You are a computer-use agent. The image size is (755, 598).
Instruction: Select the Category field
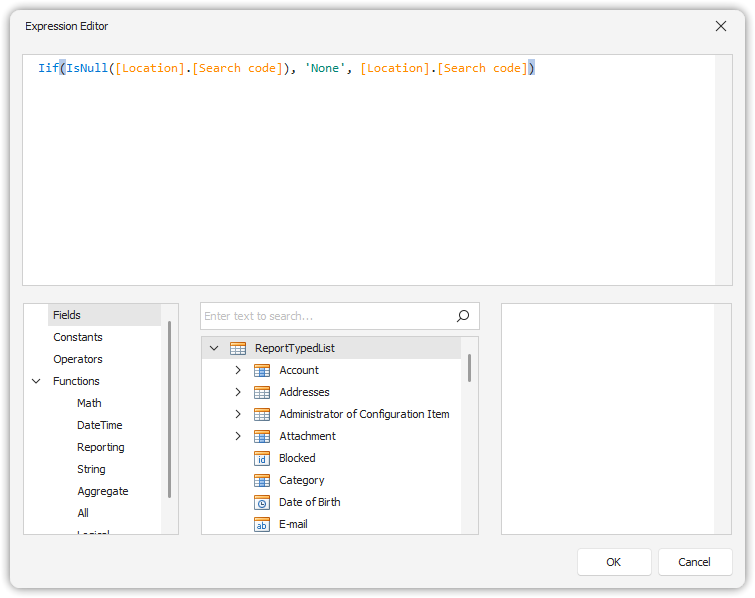pyautogui.click(x=301, y=480)
